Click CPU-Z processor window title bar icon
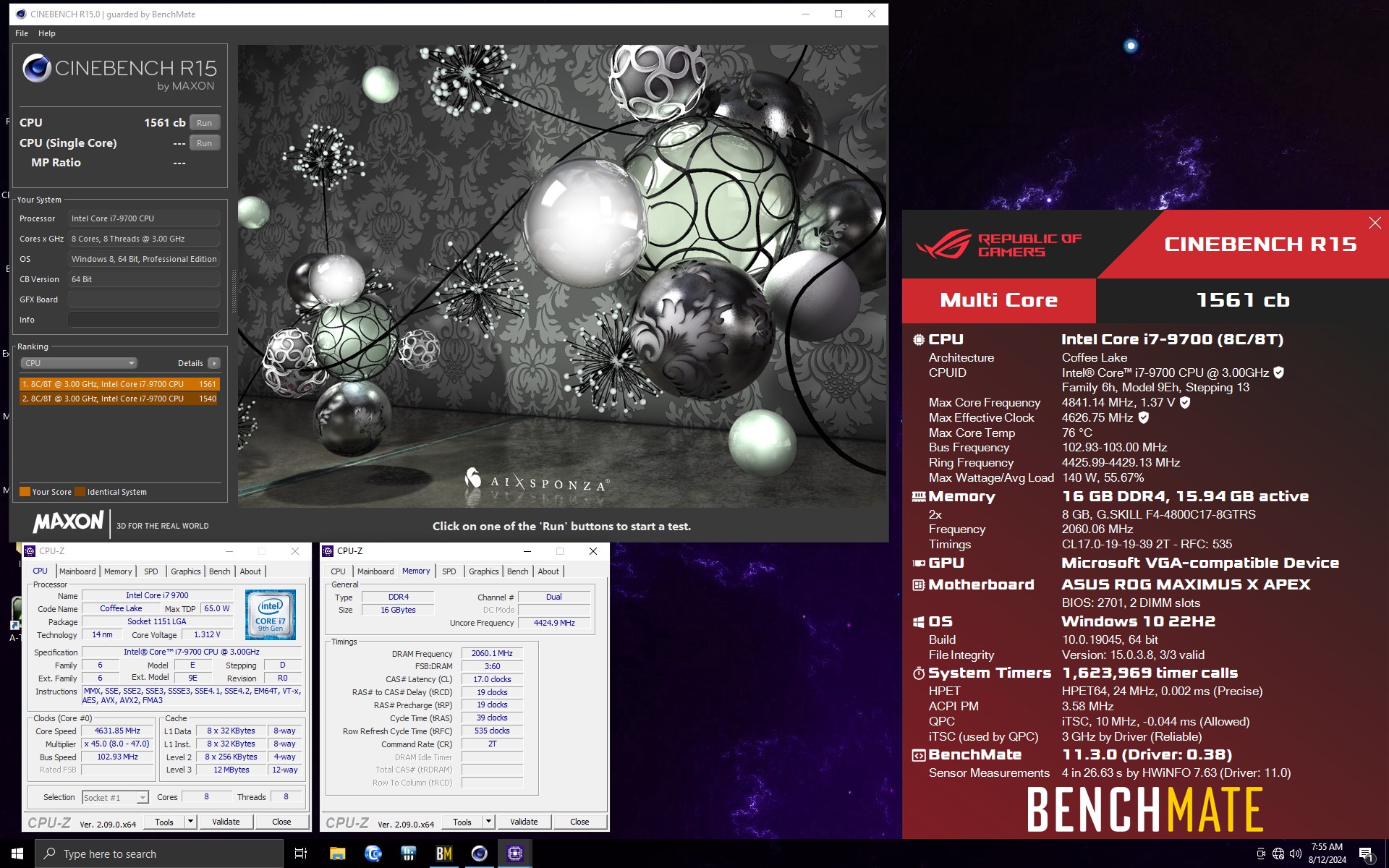The image size is (1389, 868). click(30, 551)
